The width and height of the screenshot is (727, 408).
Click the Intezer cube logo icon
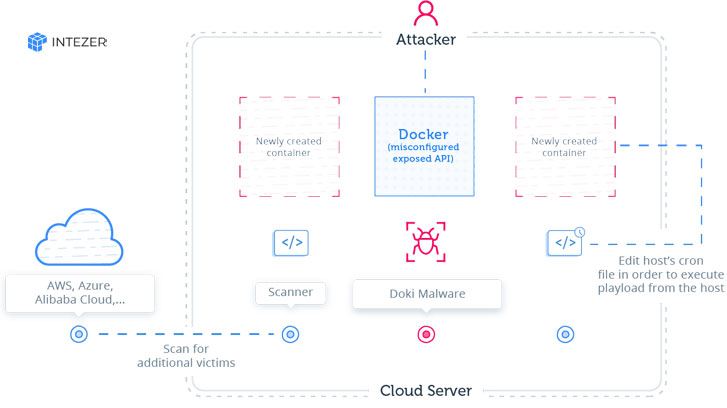37,42
